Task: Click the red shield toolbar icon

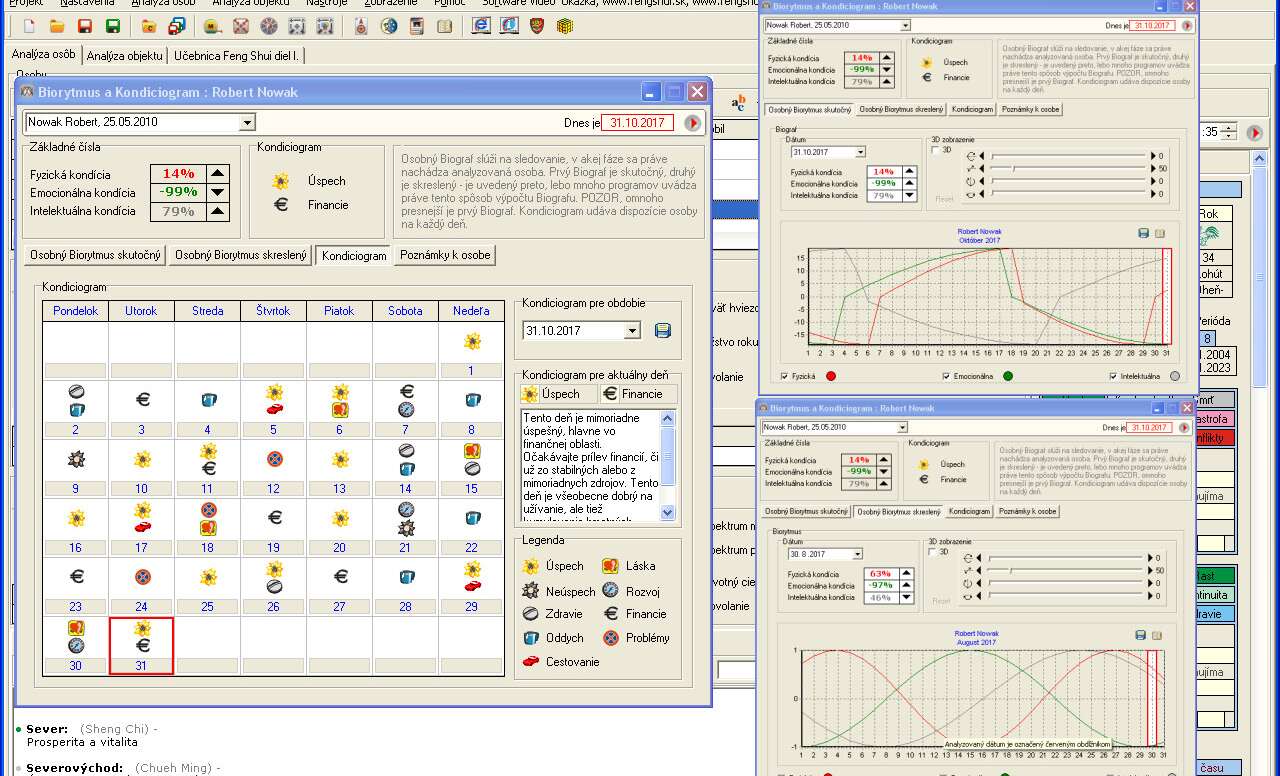Action: click(x=537, y=26)
